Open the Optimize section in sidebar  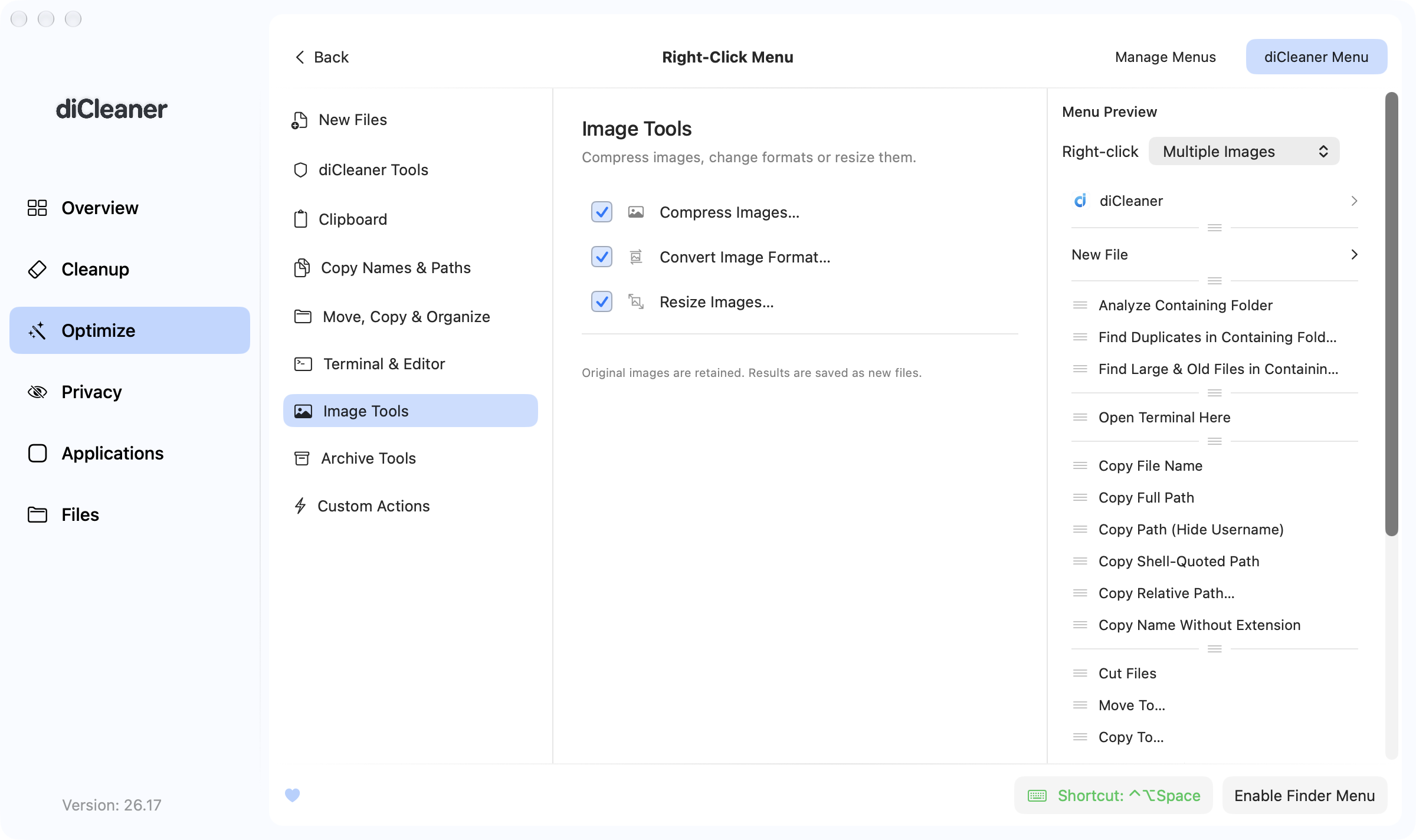(130, 330)
